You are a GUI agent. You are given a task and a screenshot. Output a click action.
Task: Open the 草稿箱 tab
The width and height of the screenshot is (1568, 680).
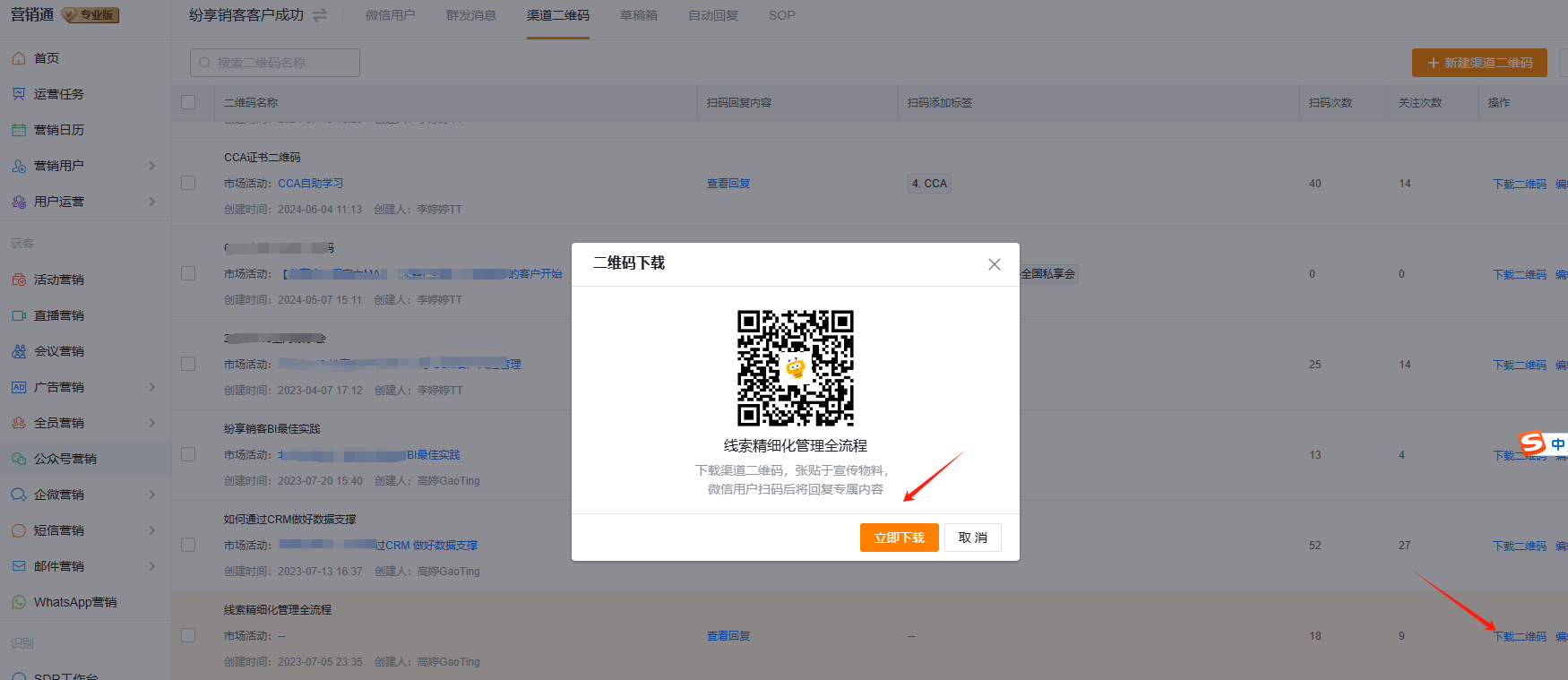pos(639,15)
